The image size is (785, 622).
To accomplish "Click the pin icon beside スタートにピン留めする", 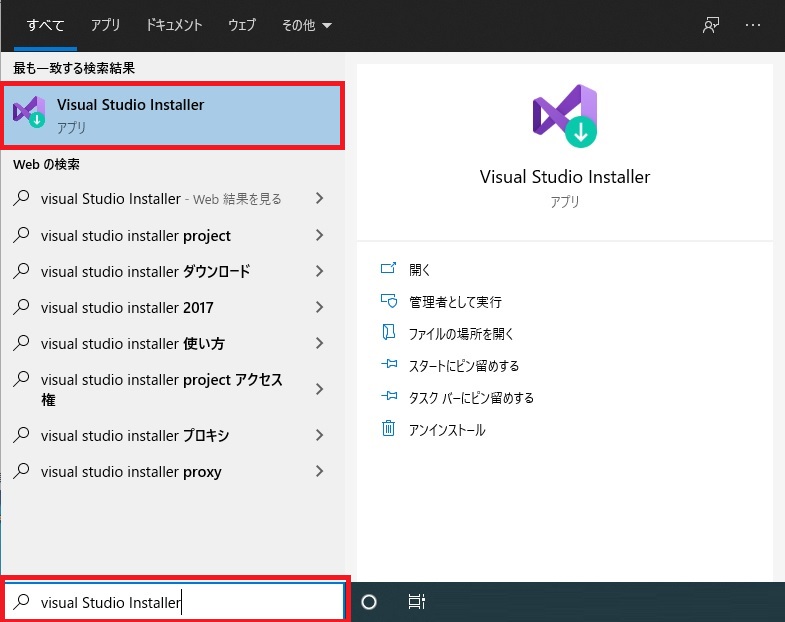I will click(389, 364).
